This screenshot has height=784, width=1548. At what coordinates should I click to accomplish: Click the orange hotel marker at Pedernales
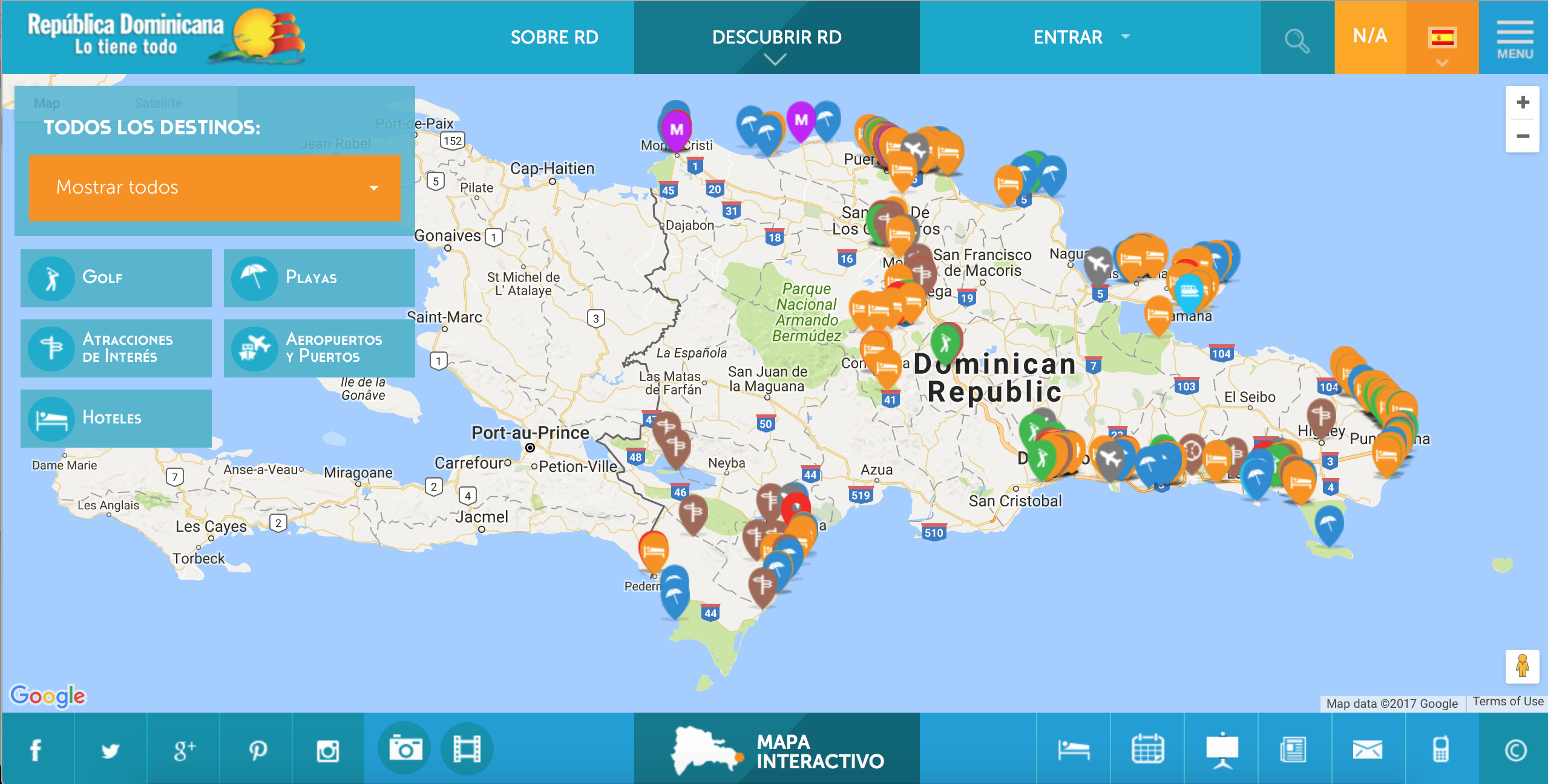point(654,551)
